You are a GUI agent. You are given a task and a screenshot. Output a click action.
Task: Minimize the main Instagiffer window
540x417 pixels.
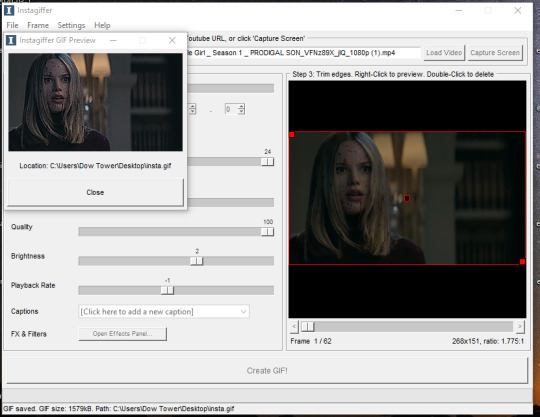[459, 11]
